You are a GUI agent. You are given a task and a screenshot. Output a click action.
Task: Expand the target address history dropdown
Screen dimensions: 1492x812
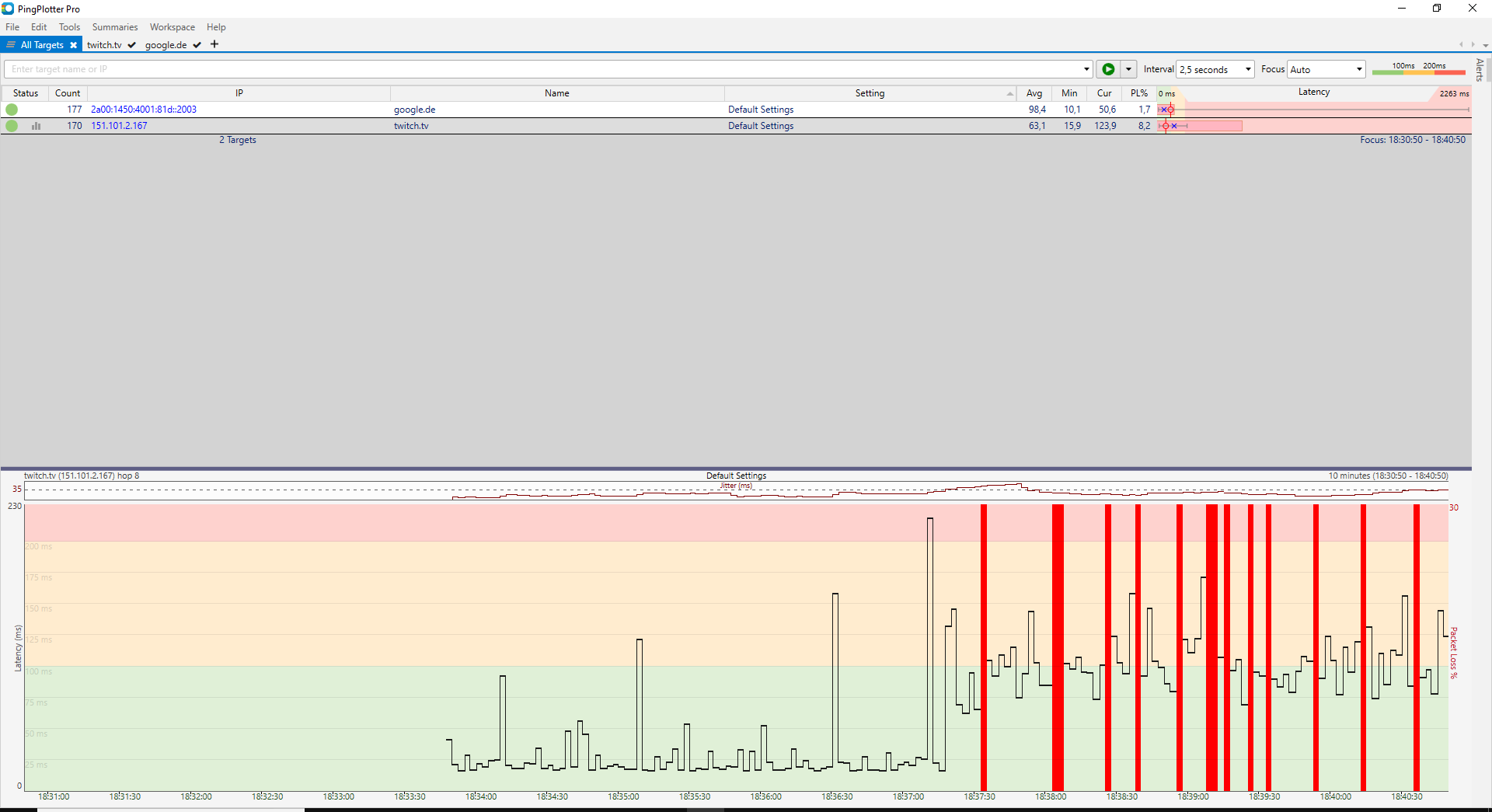tap(1086, 69)
